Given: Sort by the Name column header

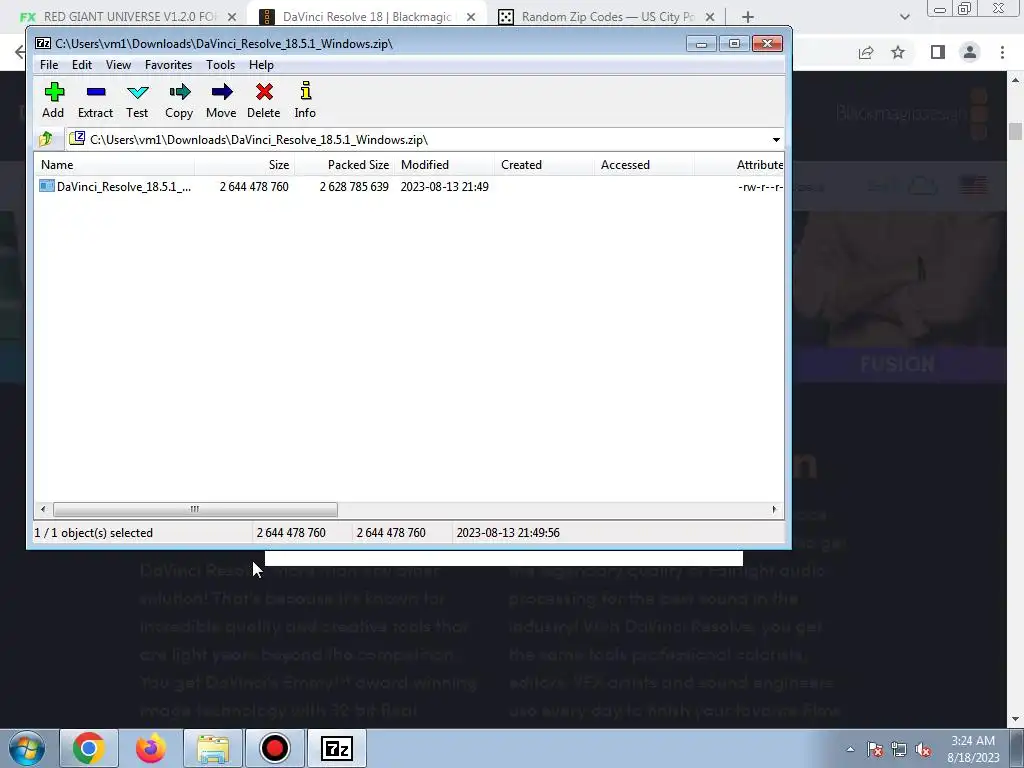Looking at the screenshot, I should [x=114, y=165].
